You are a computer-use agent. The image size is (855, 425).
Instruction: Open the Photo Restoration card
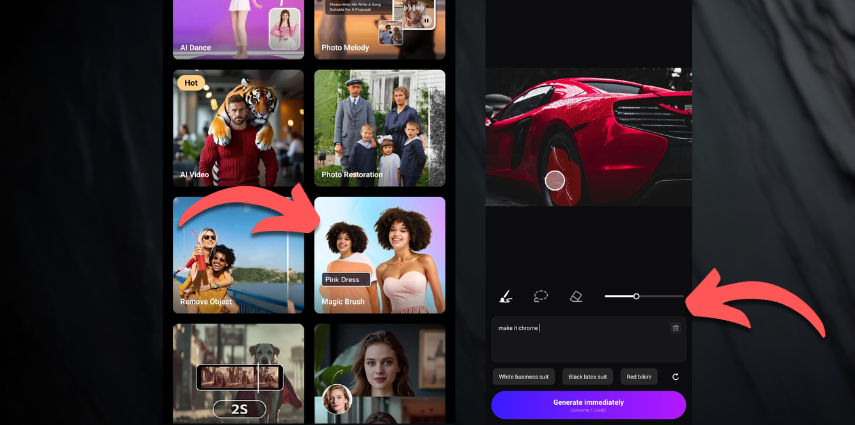pos(380,128)
